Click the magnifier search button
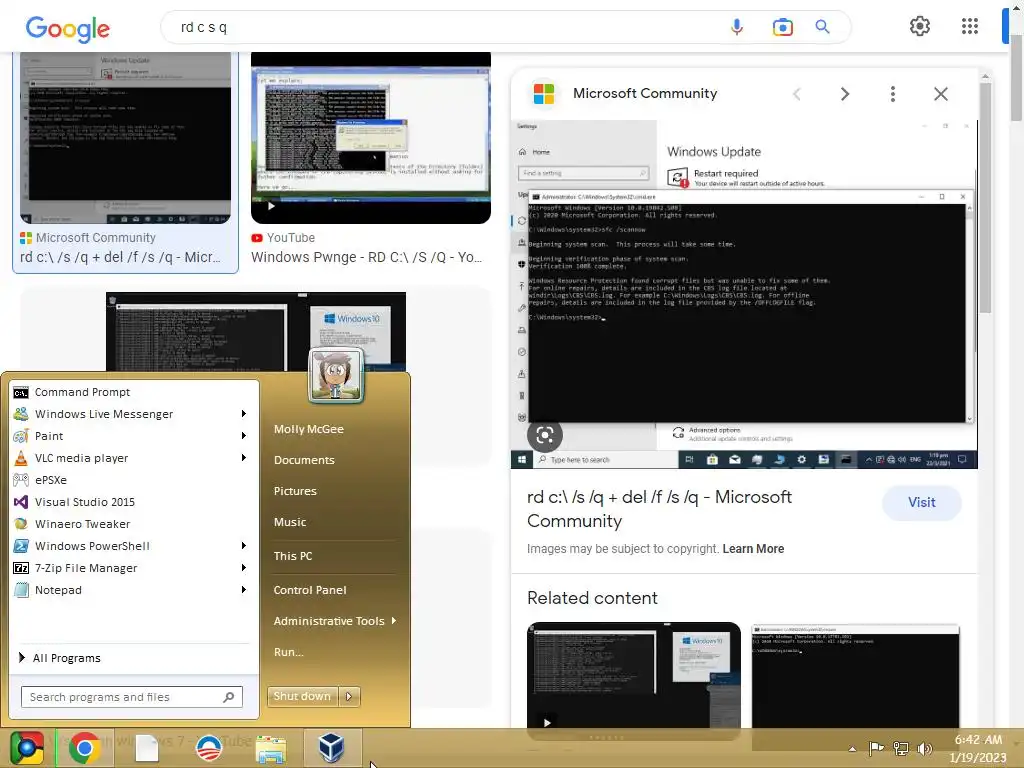The height and width of the screenshot is (768, 1024). pos(822,27)
